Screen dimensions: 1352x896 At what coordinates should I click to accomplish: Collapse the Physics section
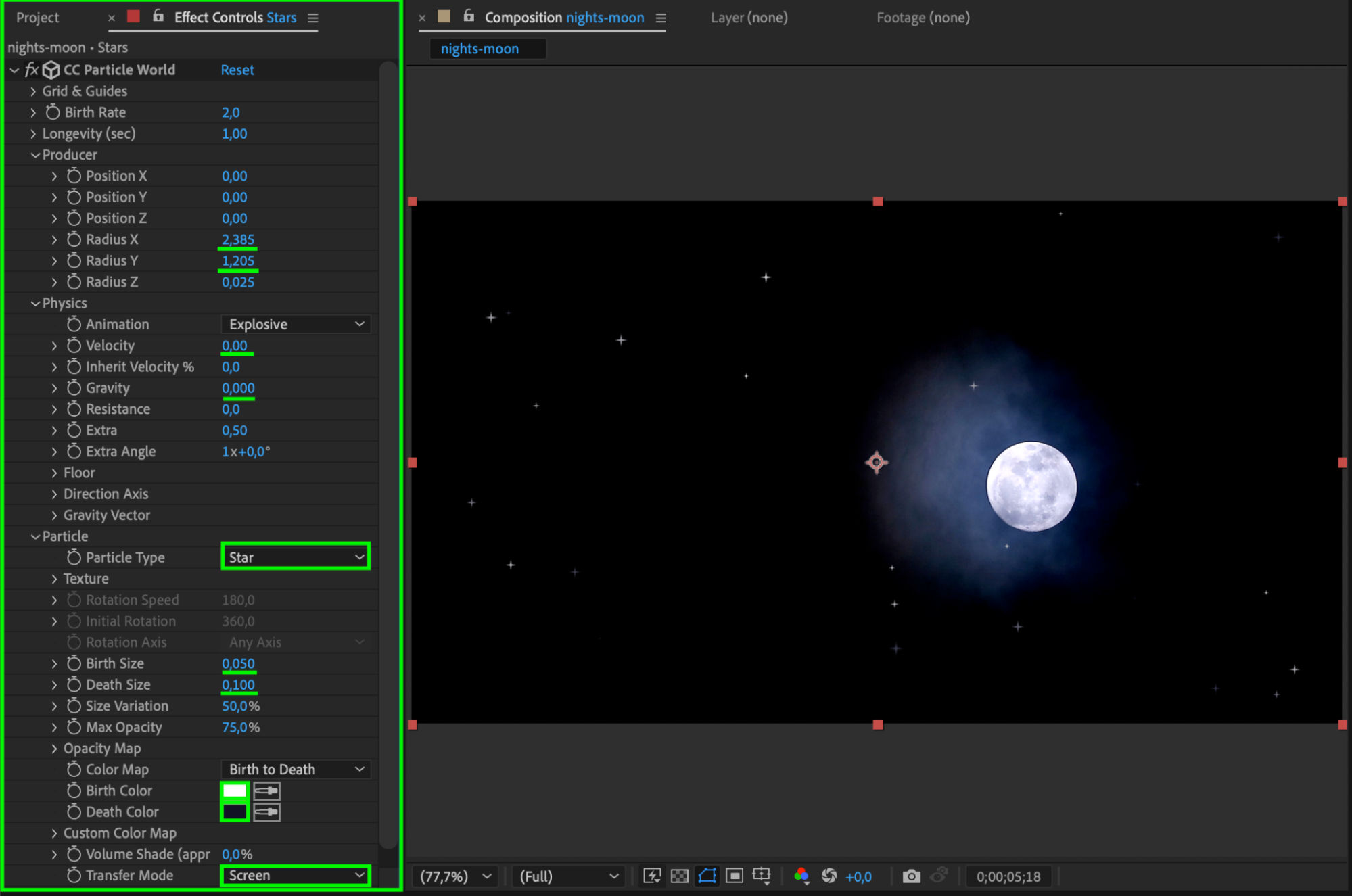pos(35,303)
